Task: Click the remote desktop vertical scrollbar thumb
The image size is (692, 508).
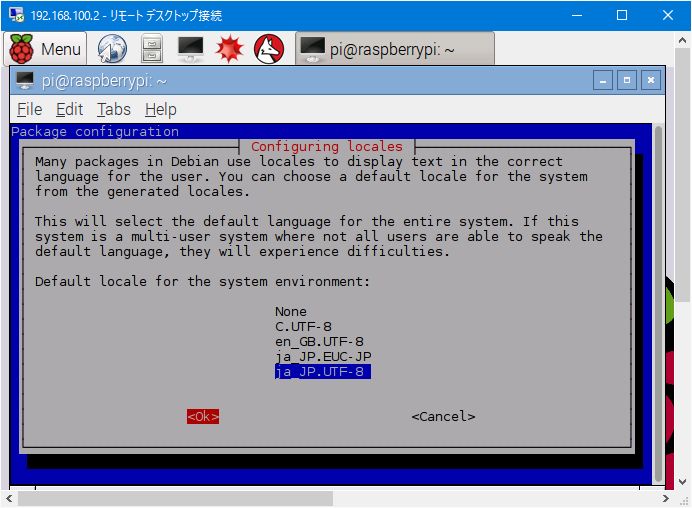Action: [x=682, y=175]
